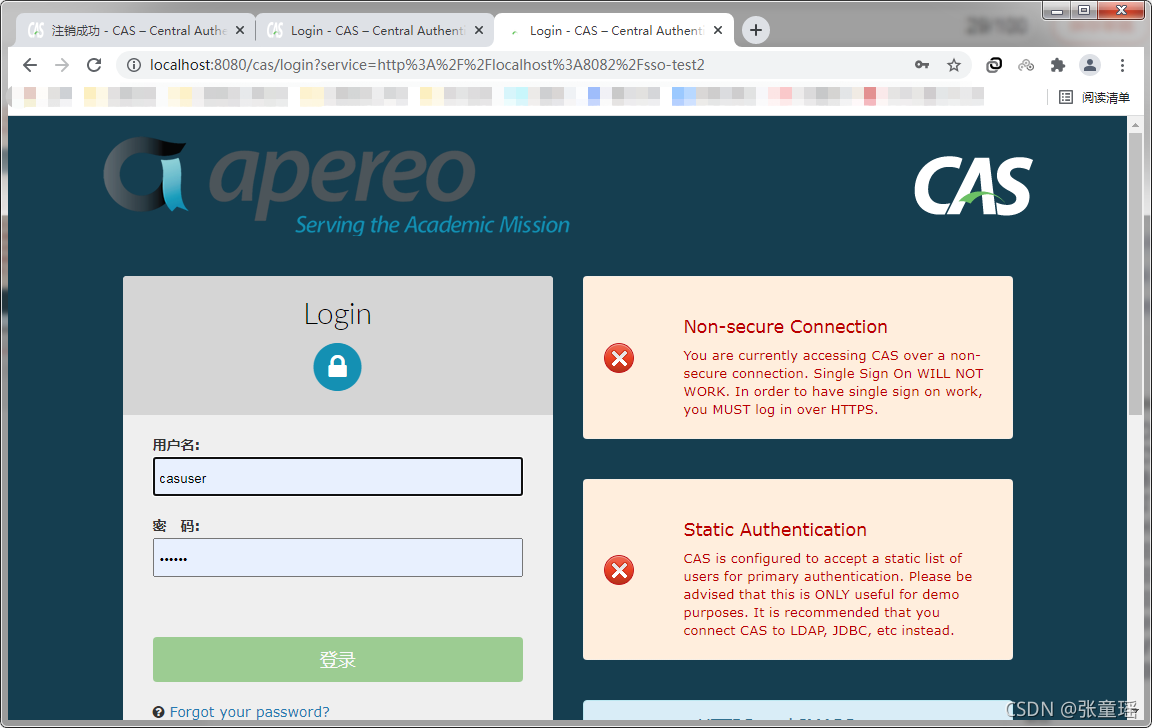Bookmark this page with the star icon
This screenshot has width=1152, height=728.
tap(954, 65)
